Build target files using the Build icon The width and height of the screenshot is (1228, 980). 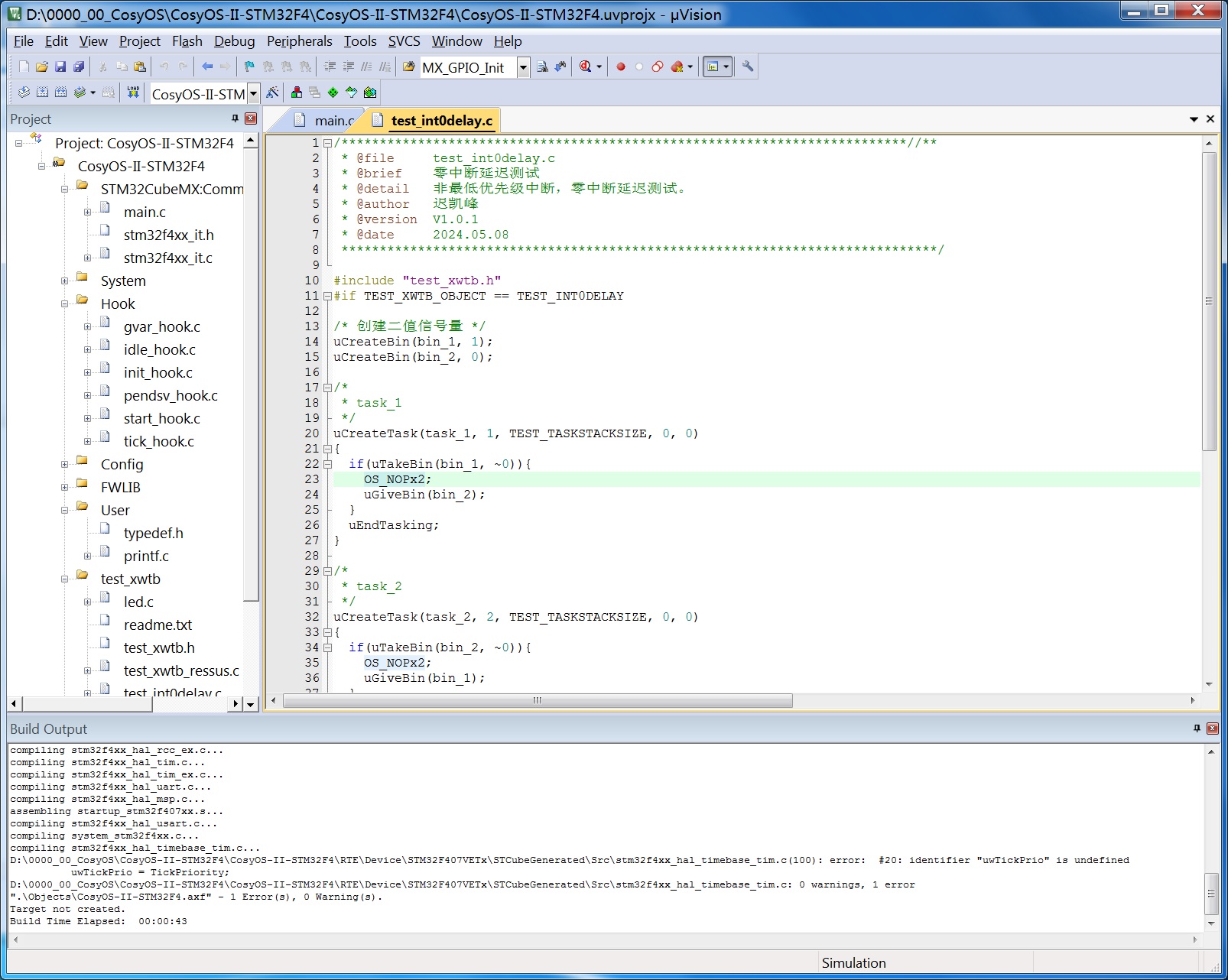coord(42,92)
